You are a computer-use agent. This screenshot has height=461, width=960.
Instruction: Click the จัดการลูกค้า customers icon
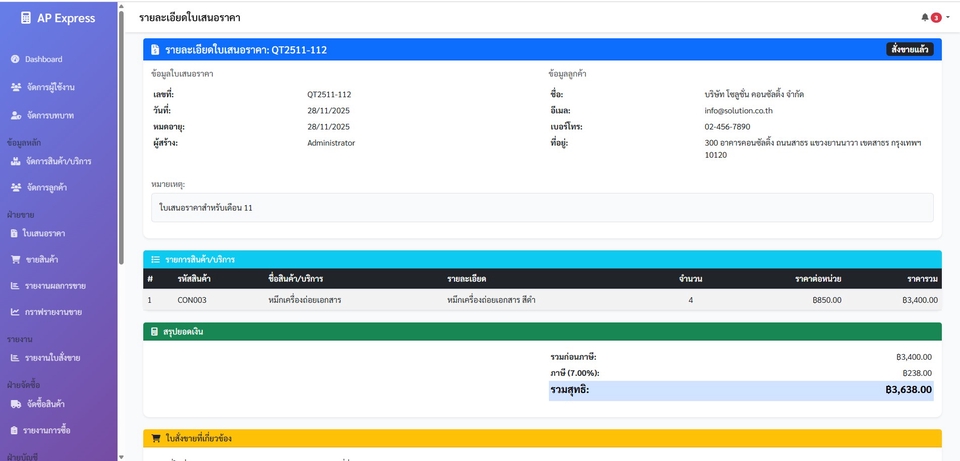(x=16, y=187)
